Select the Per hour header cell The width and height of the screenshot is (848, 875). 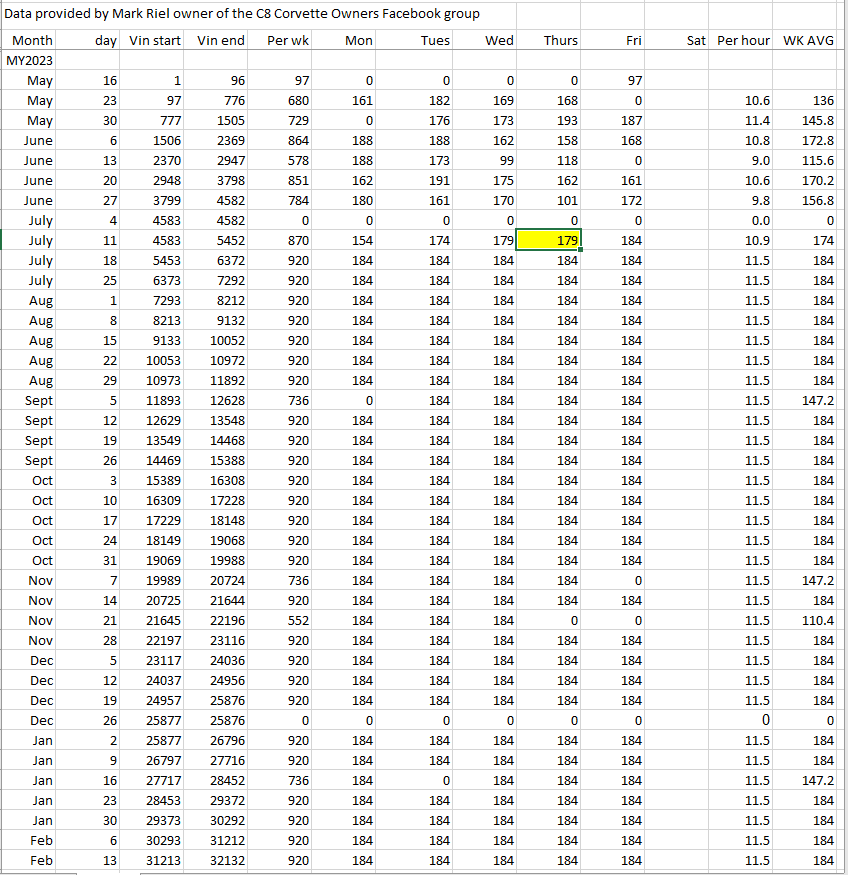[x=743, y=40]
